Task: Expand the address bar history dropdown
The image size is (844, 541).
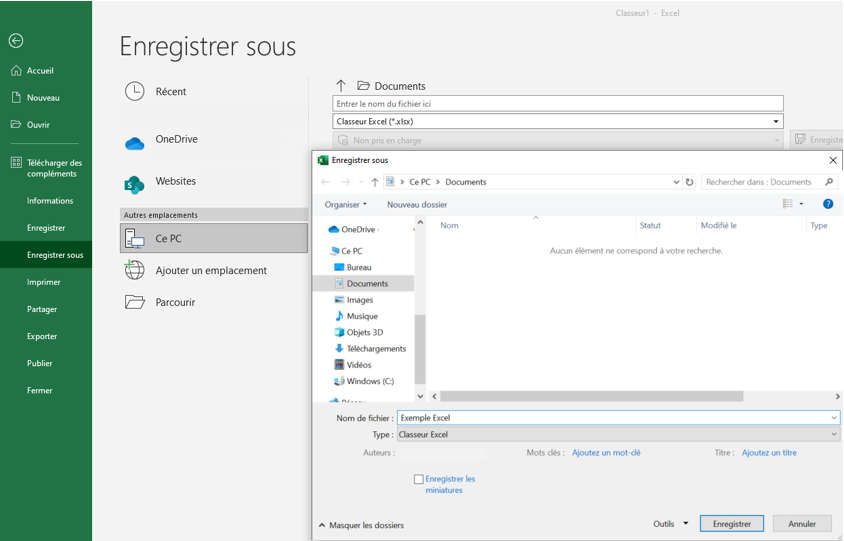Action: tap(676, 182)
